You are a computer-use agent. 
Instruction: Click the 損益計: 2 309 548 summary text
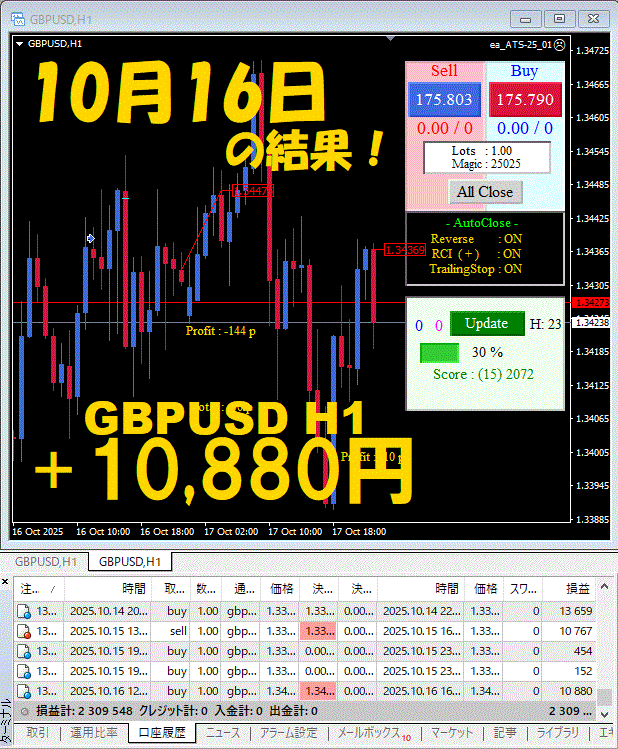coord(84,712)
